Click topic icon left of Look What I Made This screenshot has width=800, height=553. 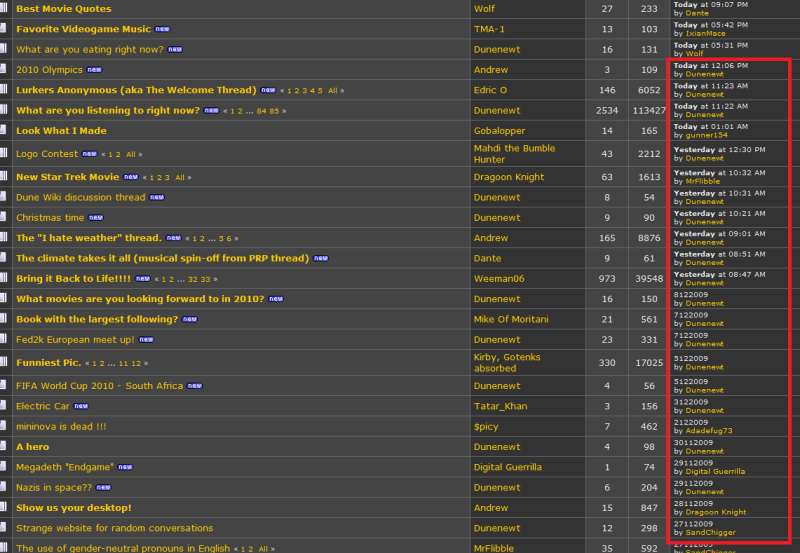[4, 131]
